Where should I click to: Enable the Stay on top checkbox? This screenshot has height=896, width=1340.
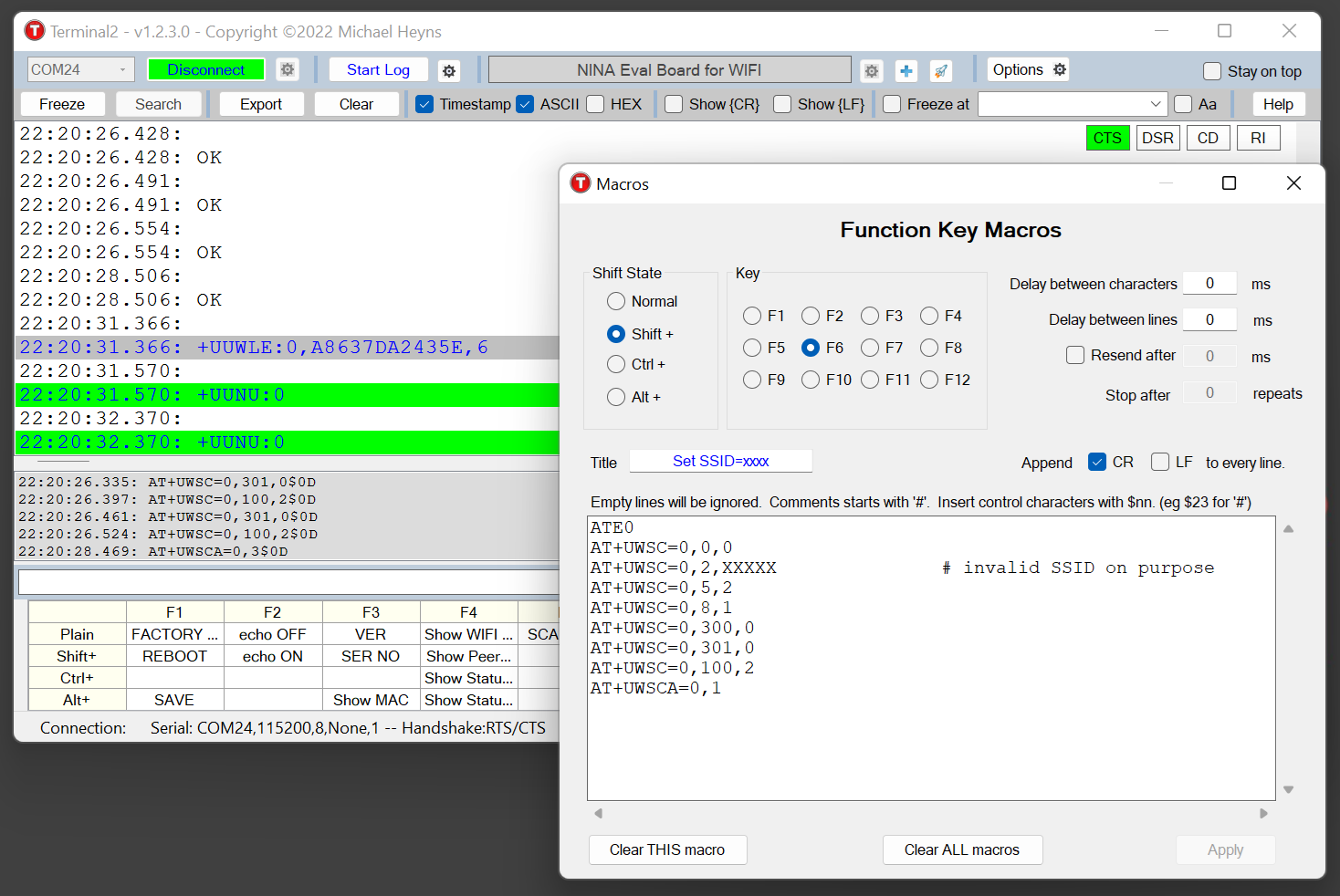[x=1212, y=71]
